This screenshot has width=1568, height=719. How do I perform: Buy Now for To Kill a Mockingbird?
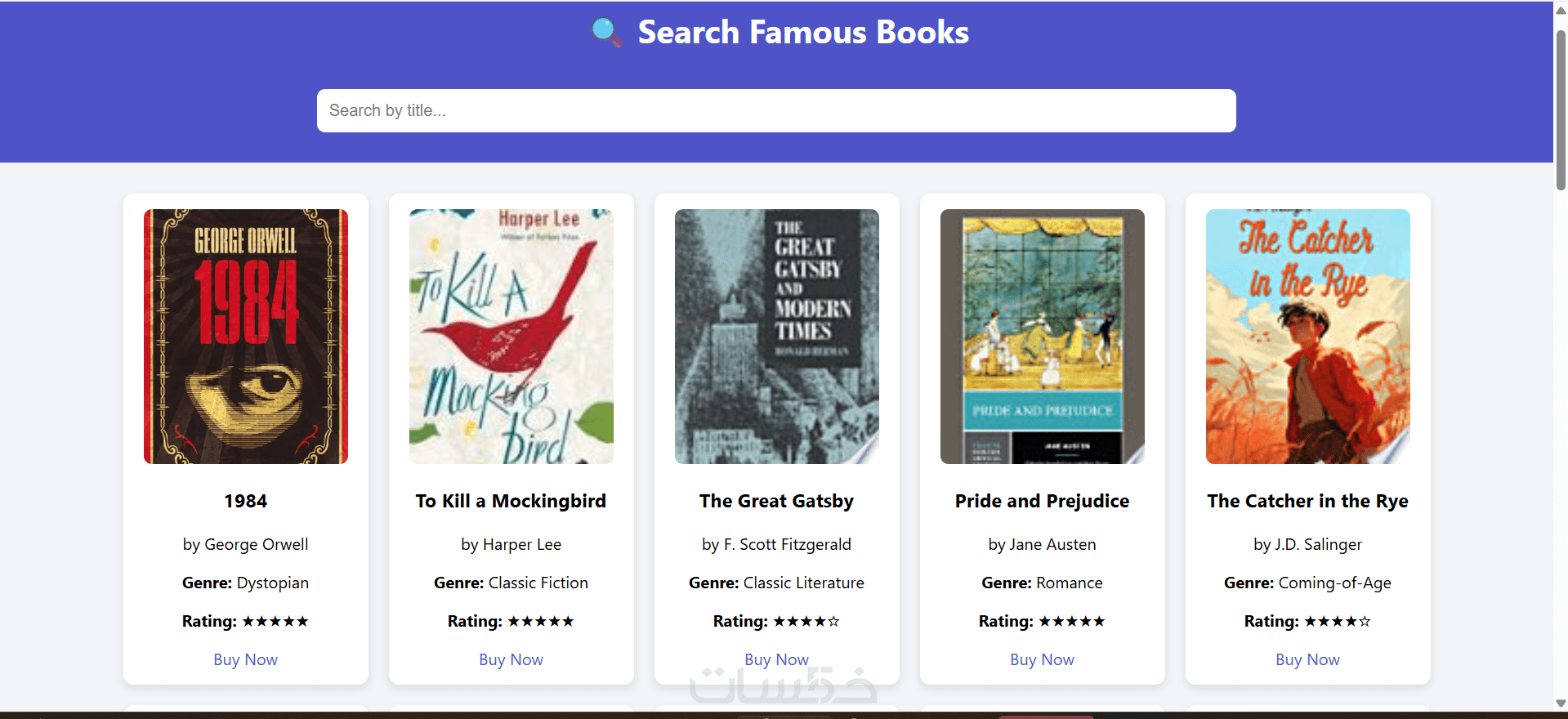point(511,659)
